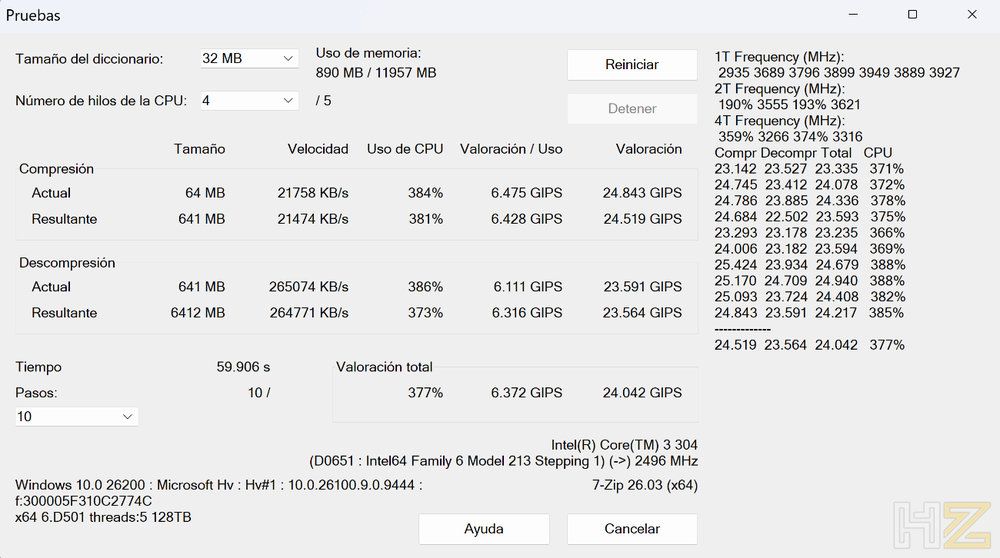Click total rating per usage 6.372 GIPS
This screenshot has width=1000, height=558.
click(x=526, y=393)
